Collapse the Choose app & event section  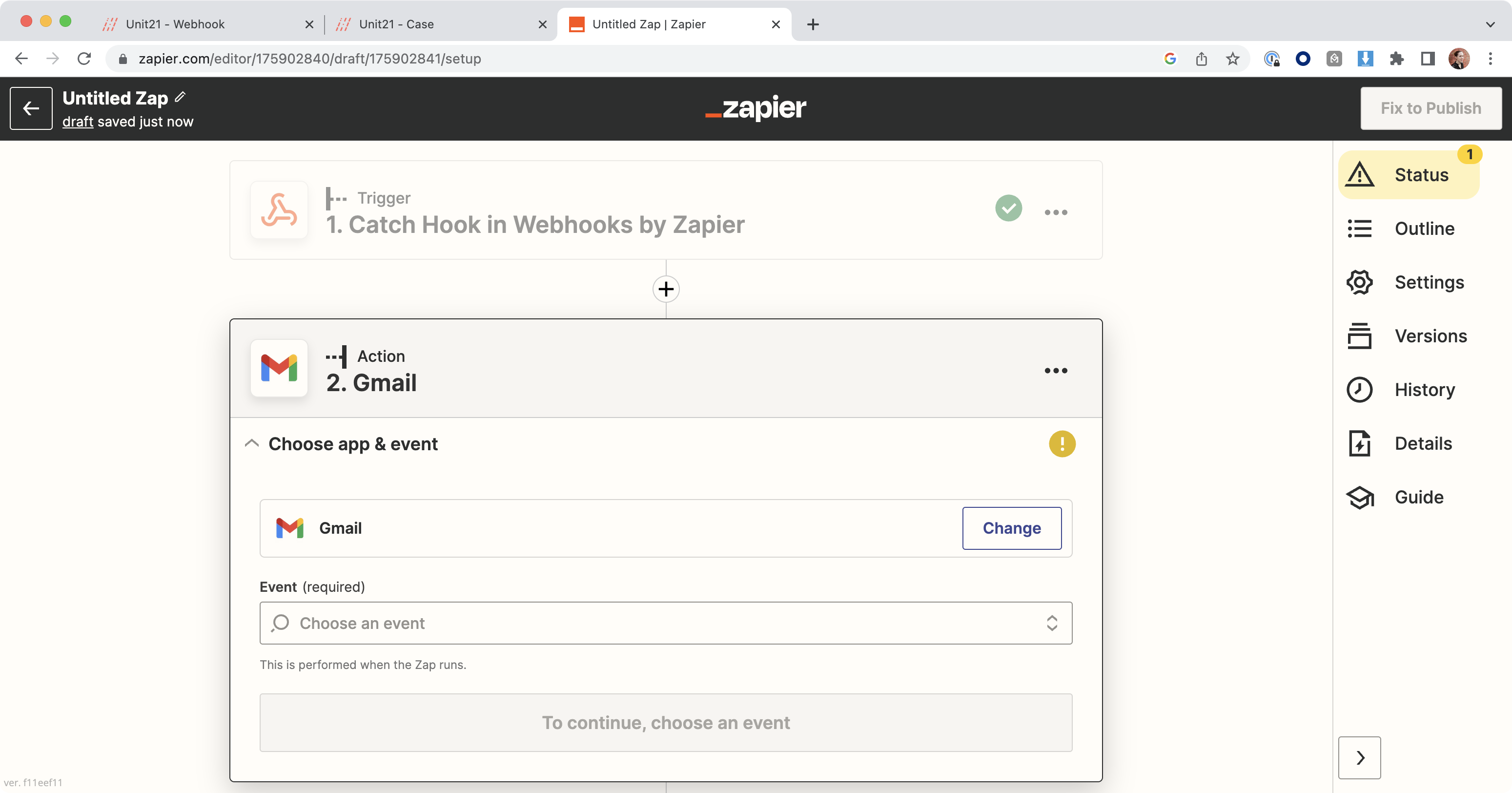click(x=252, y=443)
